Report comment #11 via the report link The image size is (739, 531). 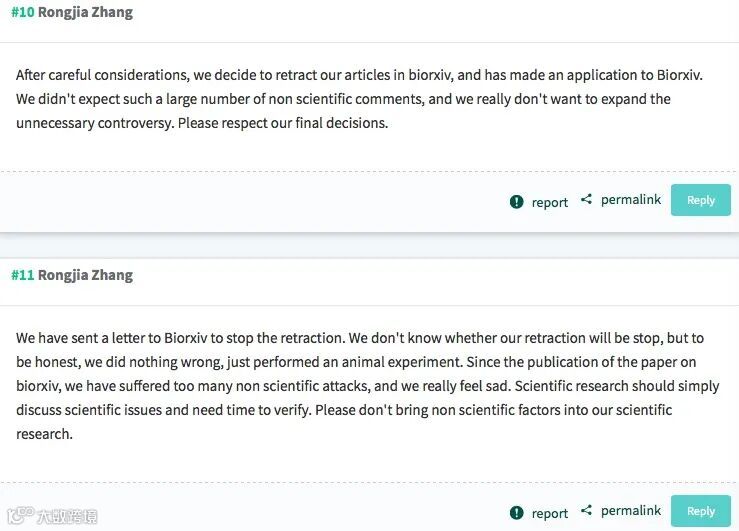pos(549,513)
